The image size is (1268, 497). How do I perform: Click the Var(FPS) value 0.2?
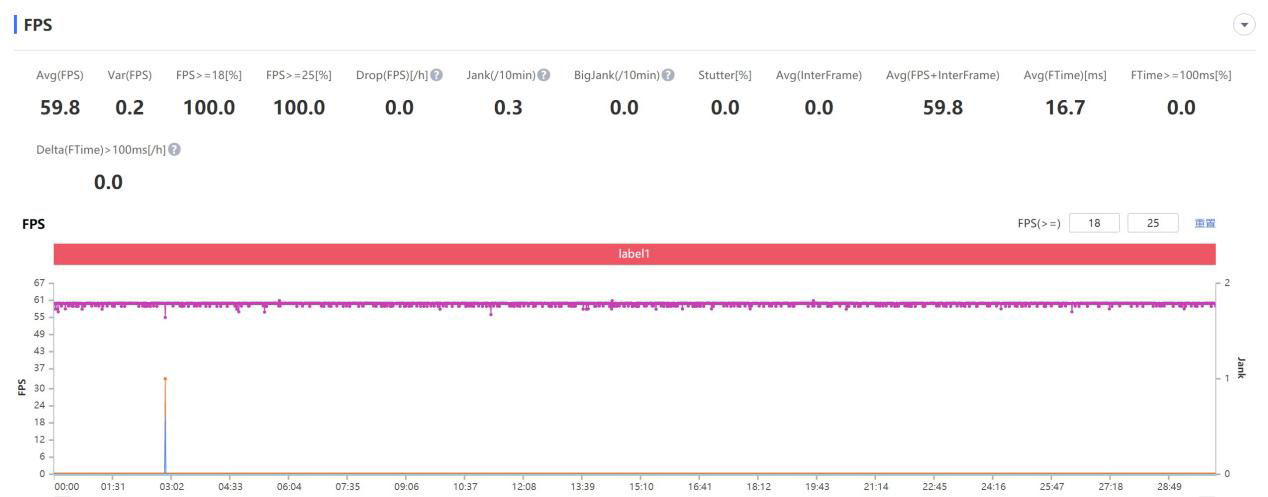pyautogui.click(x=129, y=108)
